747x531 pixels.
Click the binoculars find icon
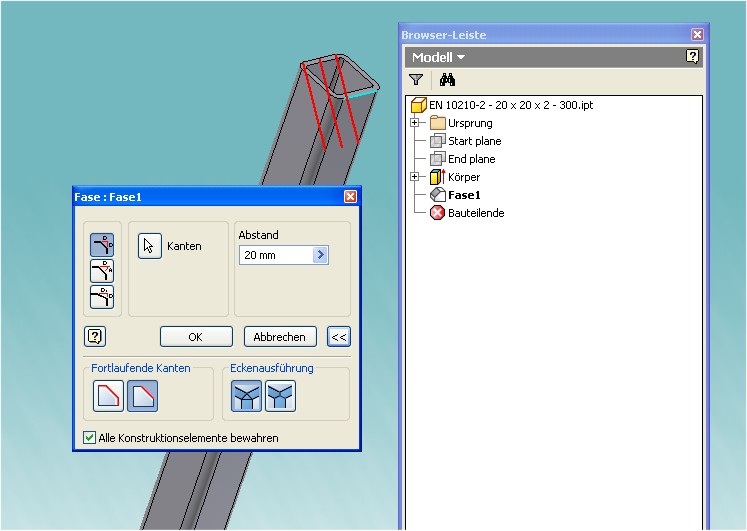pyautogui.click(x=447, y=80)
